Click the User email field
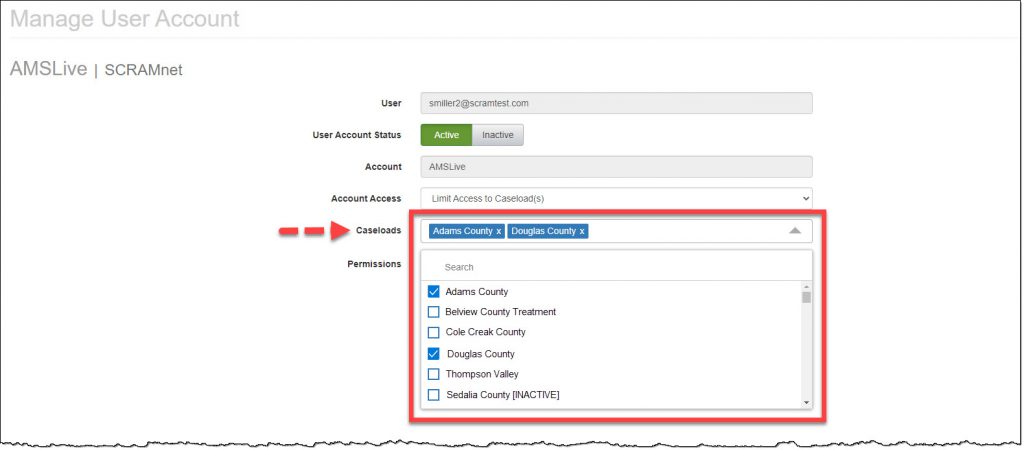The height and width of the screenshot is (450, 1024). [616, 103]
